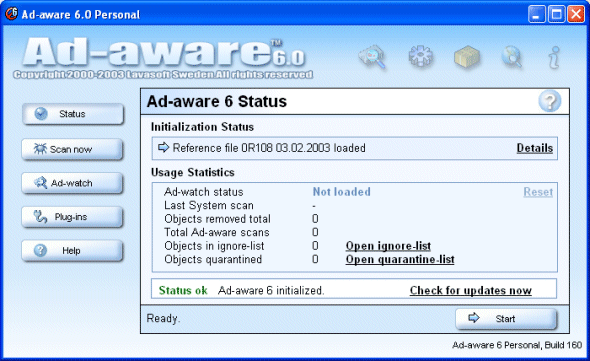This screenshot has height=361, width=590.
Task: Click the Objects removed total label
Action: (x=217, y=219)
